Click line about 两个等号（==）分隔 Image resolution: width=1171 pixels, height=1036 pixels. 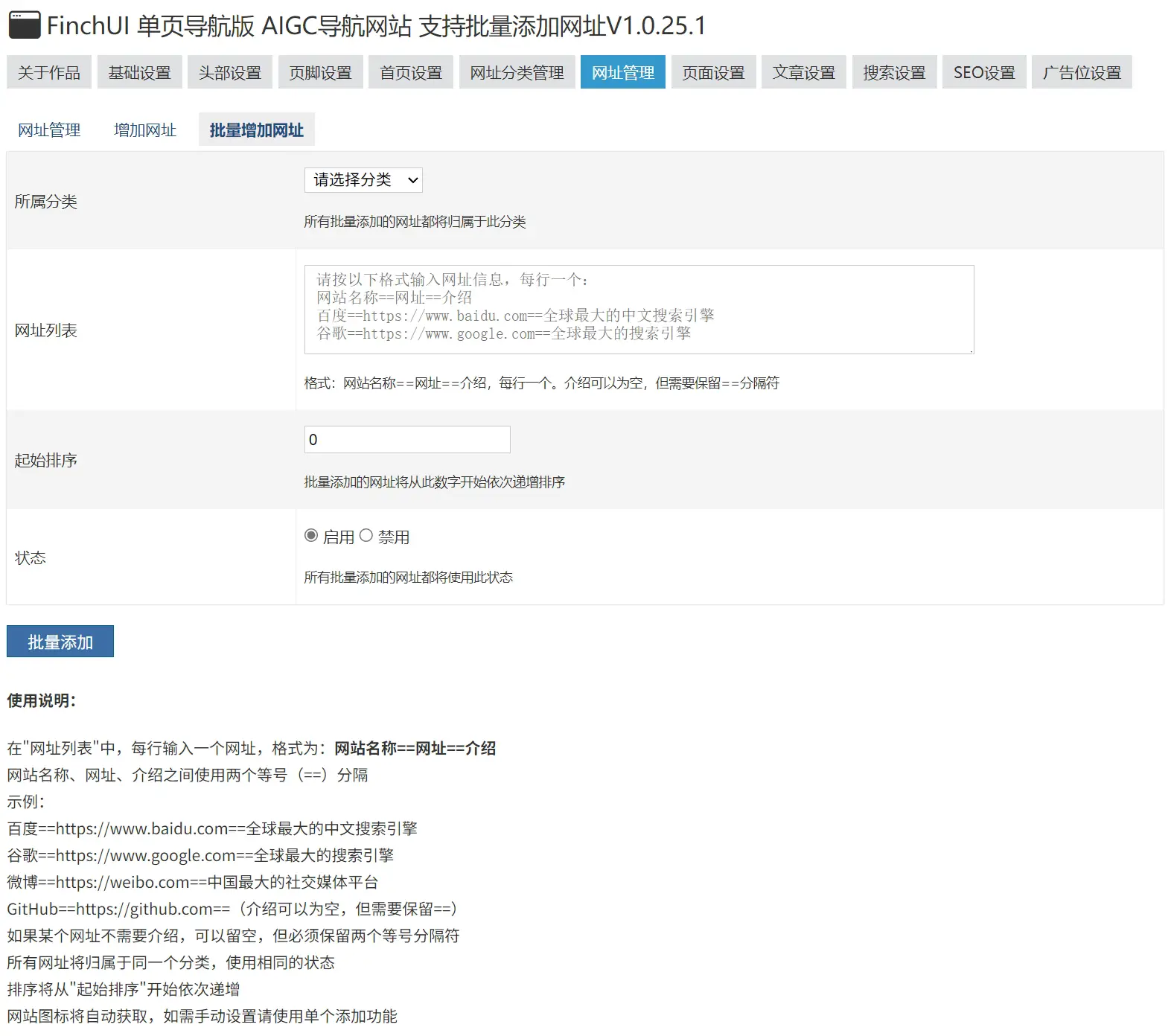point(188,776)
